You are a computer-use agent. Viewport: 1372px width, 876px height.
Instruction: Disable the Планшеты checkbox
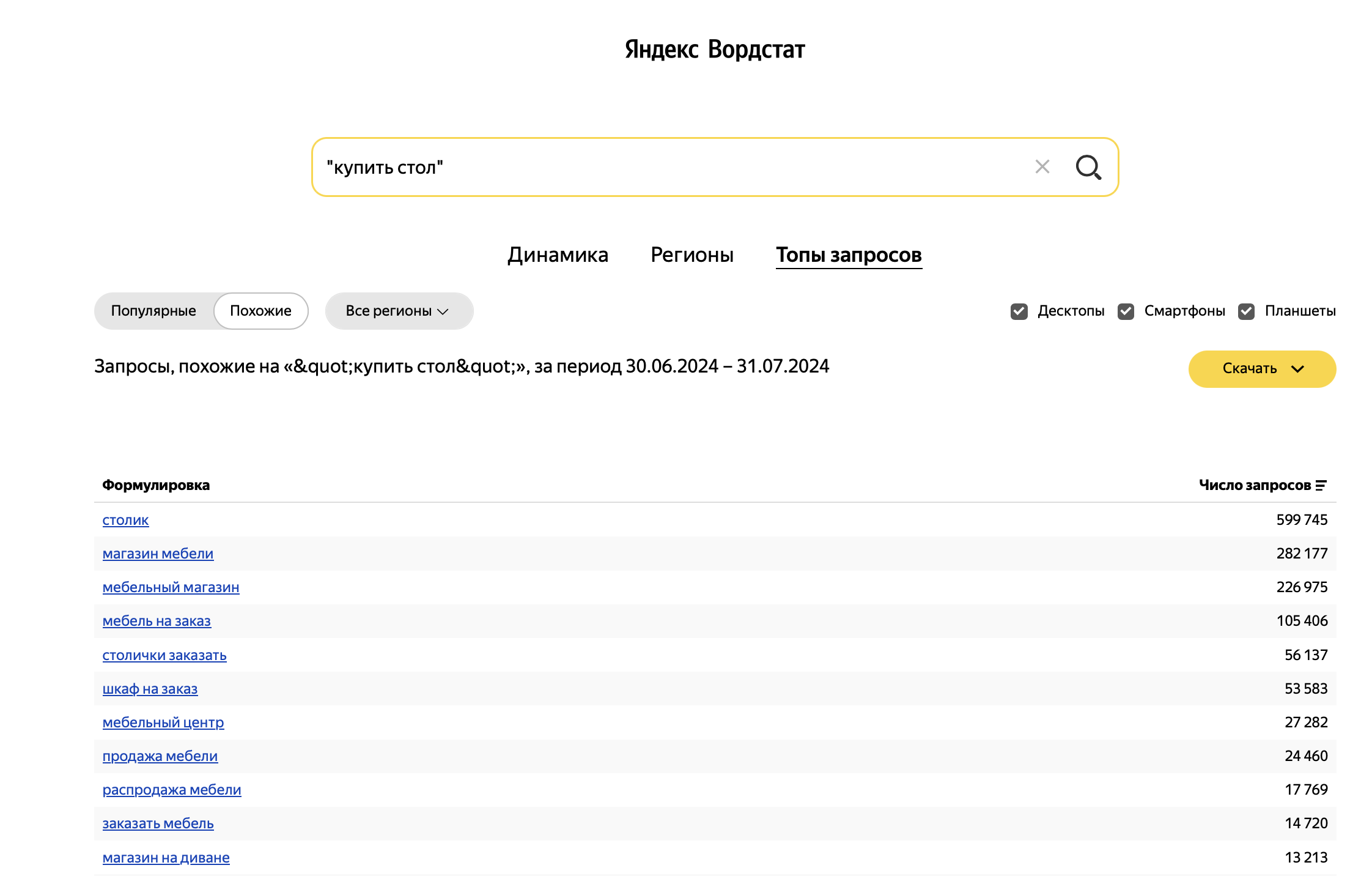1246,311
